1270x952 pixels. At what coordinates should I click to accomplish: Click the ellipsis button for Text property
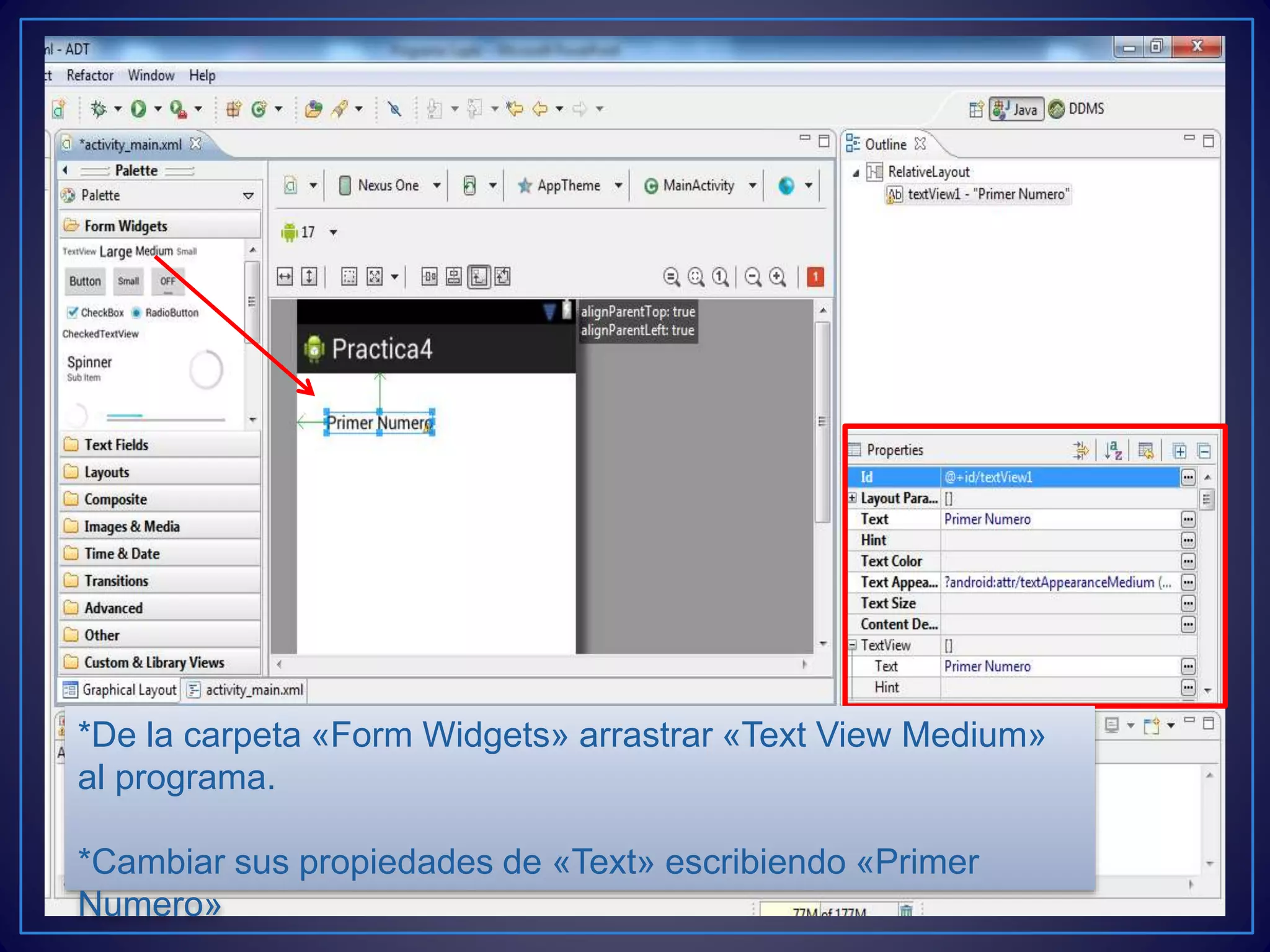click(1188, 519)
